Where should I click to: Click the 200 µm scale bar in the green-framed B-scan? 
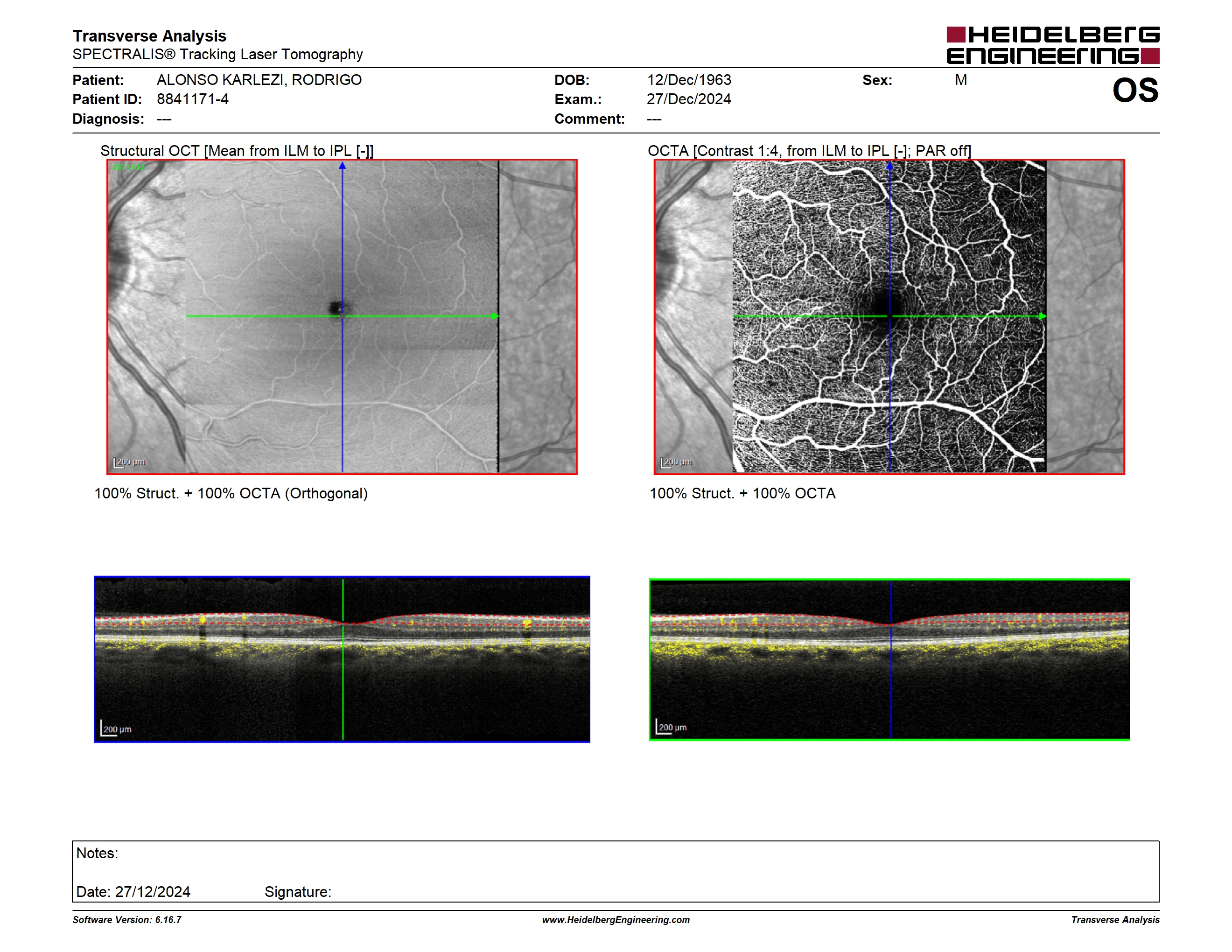tap(671, 727)
